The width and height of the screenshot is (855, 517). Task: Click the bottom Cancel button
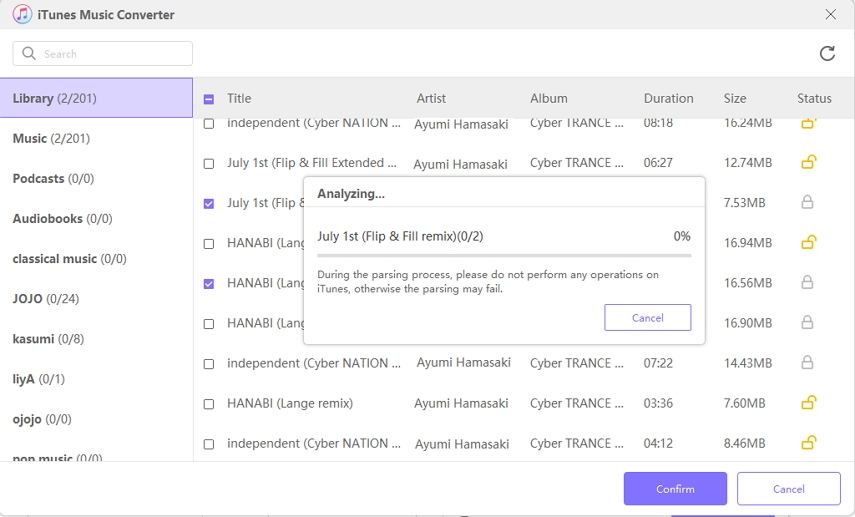point(788,489)
